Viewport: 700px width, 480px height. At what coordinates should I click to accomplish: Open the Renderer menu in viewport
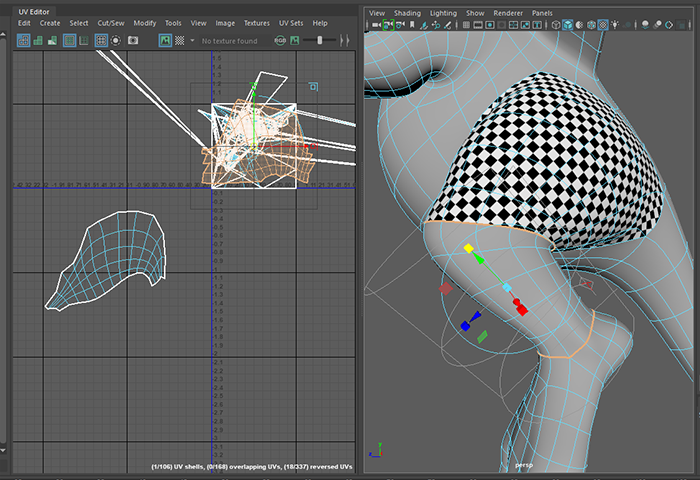(508, 13)
